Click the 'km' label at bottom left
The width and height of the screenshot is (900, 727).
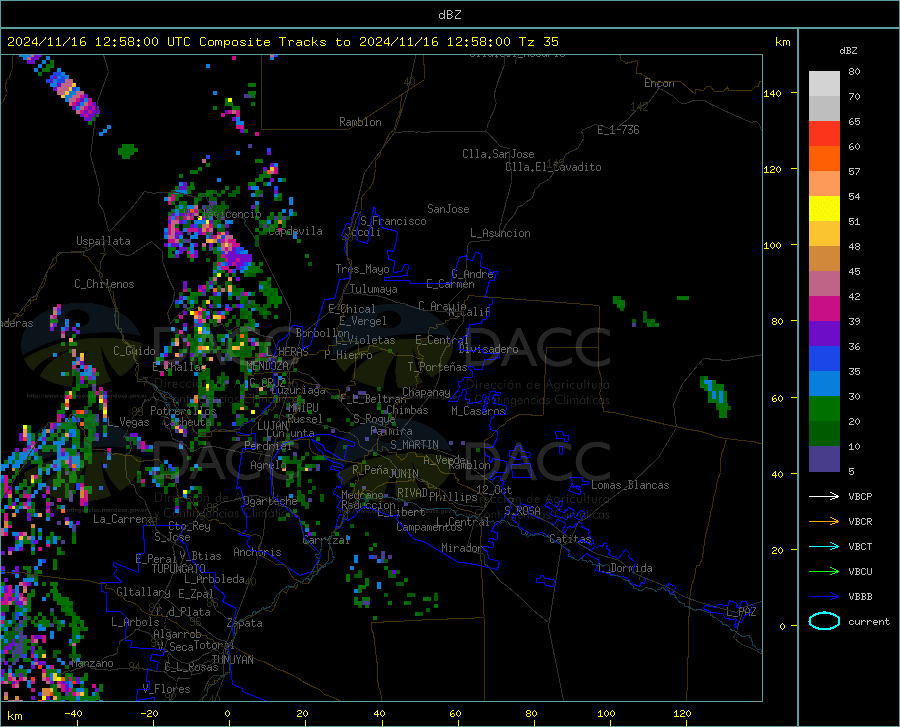click(x=14, y=716)
